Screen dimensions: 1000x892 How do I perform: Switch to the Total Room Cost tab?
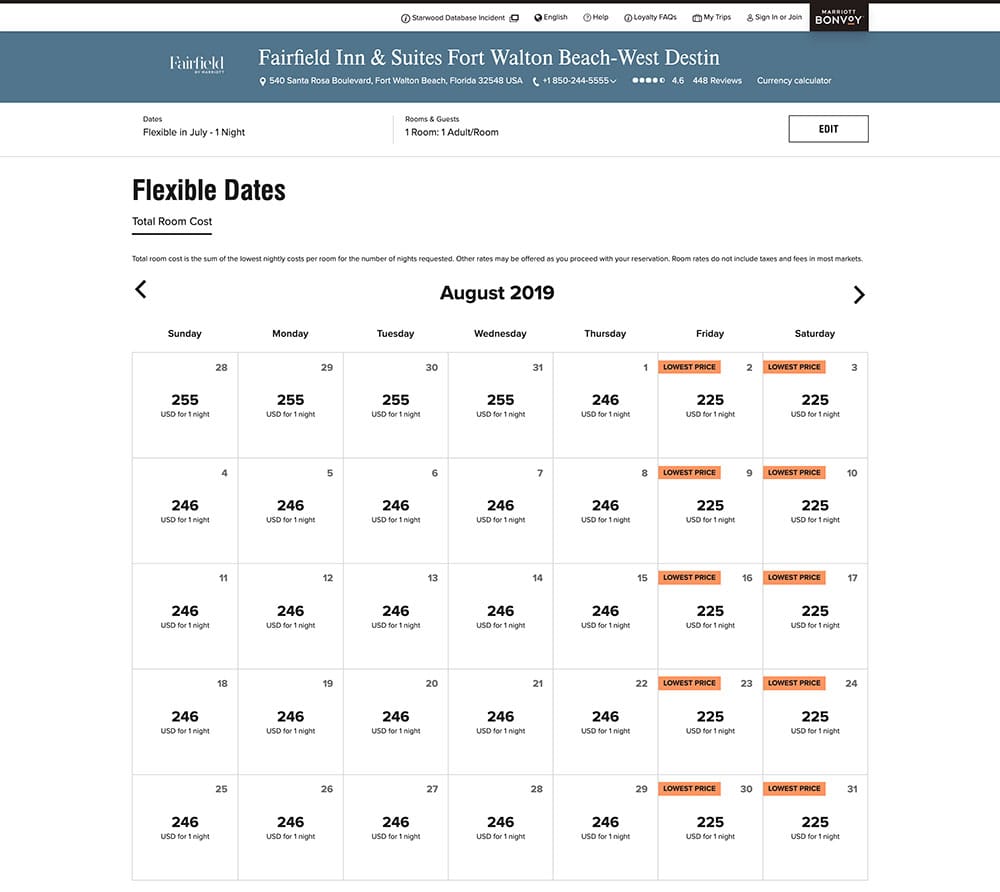coord(171,221)
